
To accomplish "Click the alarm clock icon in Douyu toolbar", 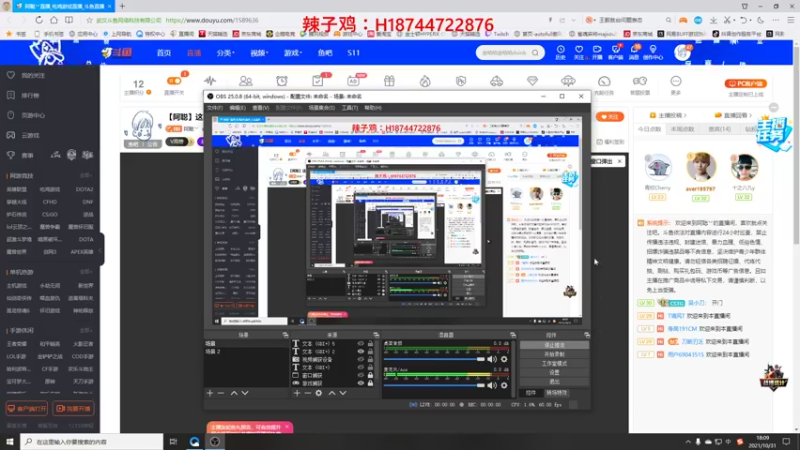I will click(282, 81).
